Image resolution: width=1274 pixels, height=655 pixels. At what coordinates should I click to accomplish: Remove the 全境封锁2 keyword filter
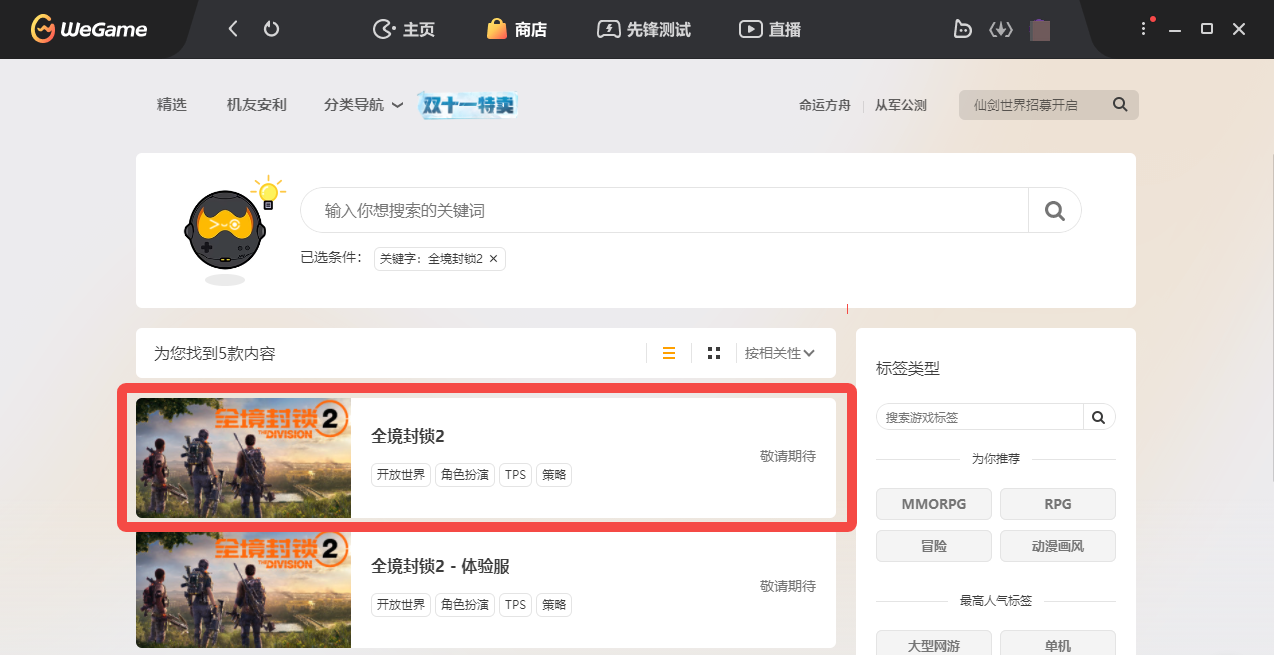pos(493,259)
